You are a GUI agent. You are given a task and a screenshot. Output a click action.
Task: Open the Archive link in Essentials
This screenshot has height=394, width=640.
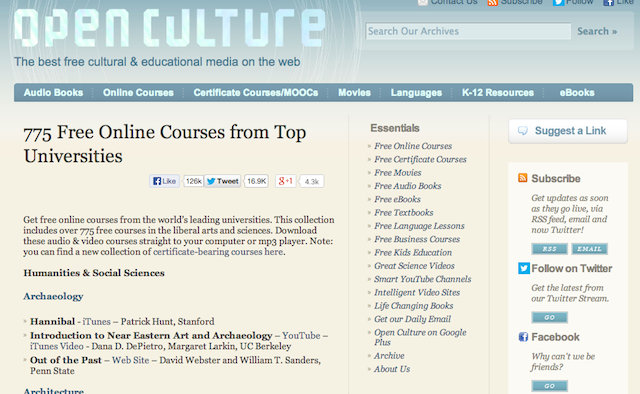point(389,356)
